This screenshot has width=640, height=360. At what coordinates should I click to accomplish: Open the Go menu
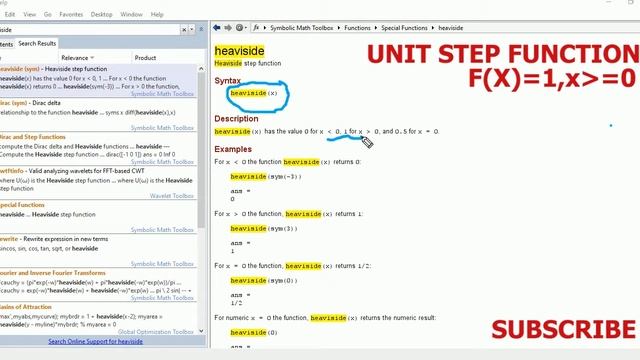tap(47, 14)
